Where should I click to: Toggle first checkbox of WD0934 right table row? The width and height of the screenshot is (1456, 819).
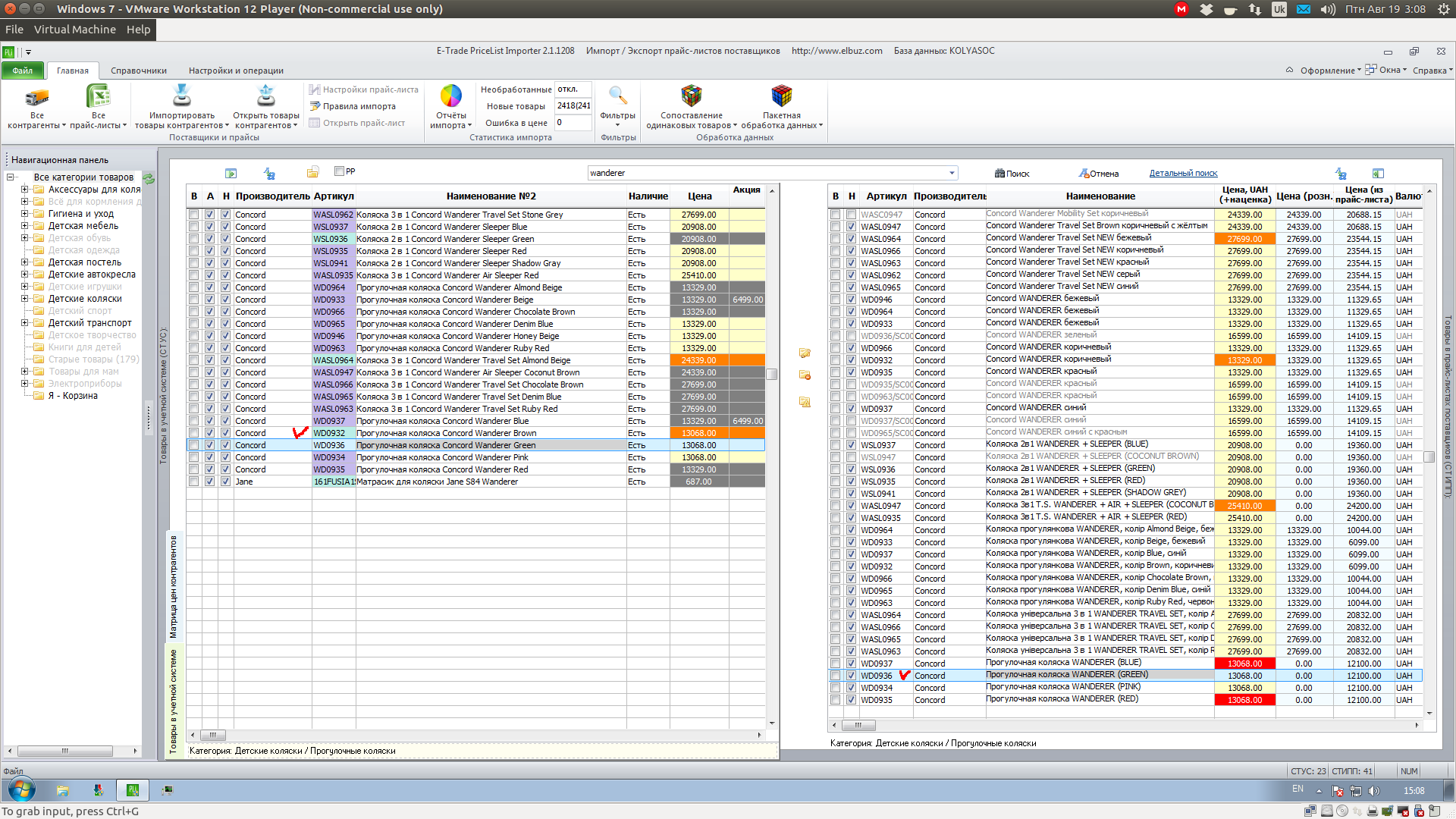tap(836, 688)
